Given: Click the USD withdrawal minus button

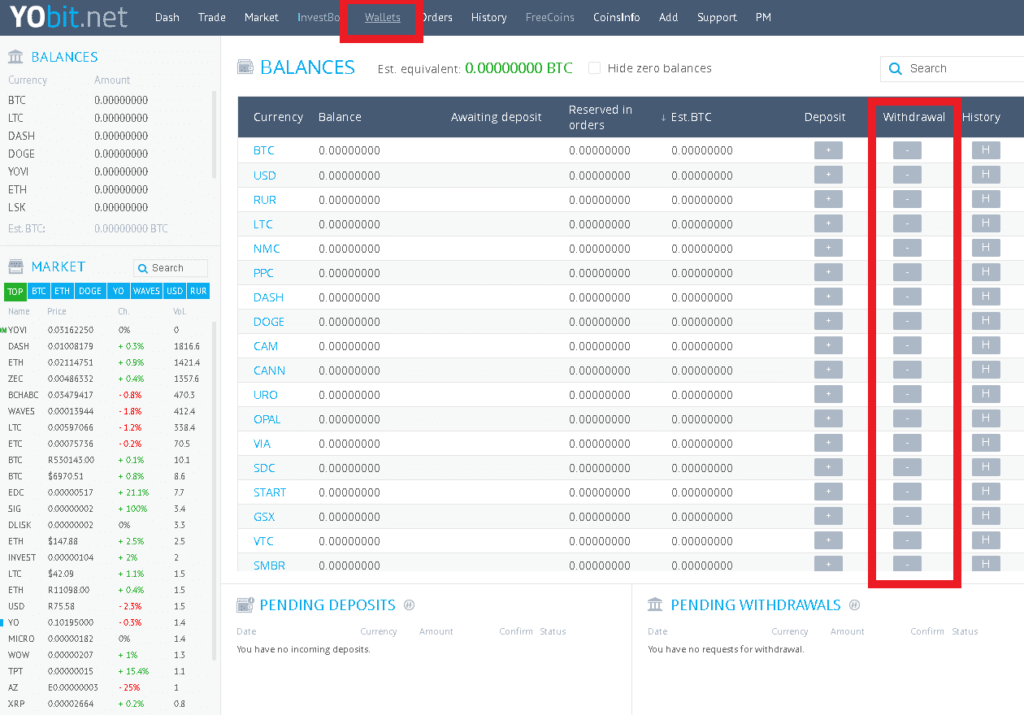Looking at the screenshot, I should [x=907, y=175].
